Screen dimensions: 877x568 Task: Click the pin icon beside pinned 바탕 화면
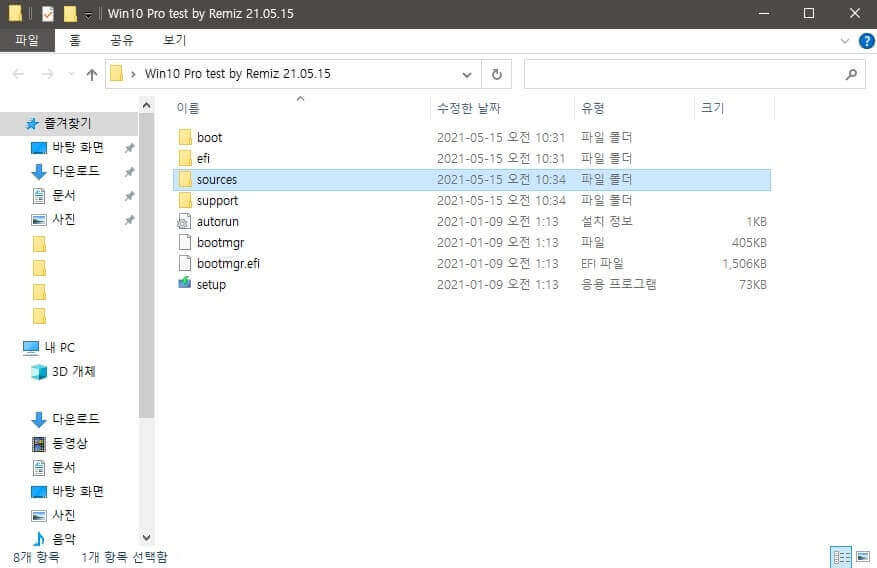point(129,148)
